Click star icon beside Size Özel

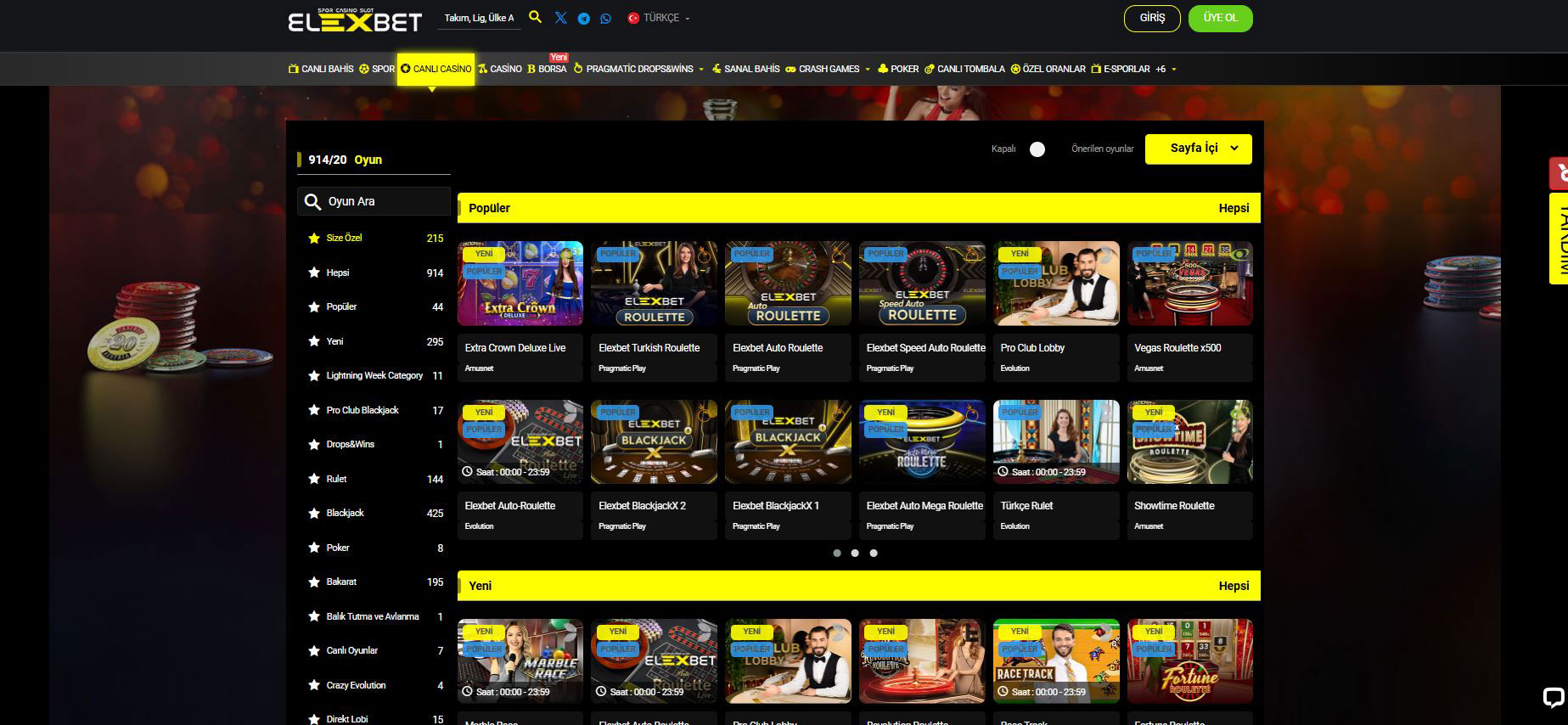coord(314,239)
